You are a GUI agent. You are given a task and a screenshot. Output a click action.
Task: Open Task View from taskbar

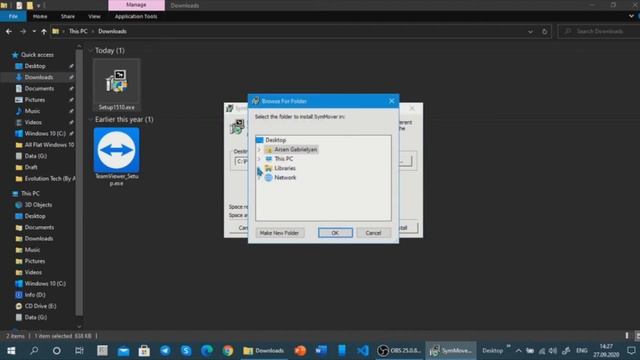79,351
